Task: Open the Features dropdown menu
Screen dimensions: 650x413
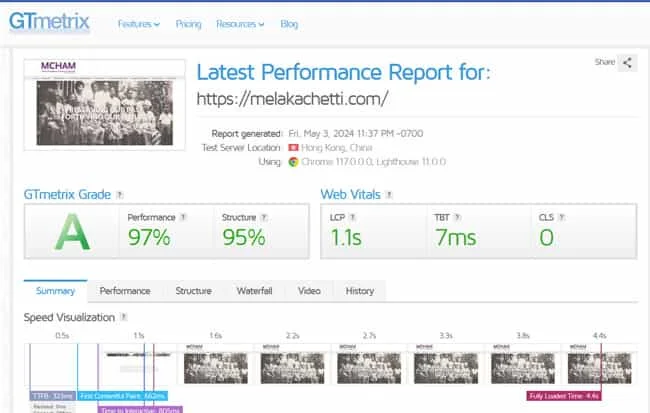Action: [138, 24]
